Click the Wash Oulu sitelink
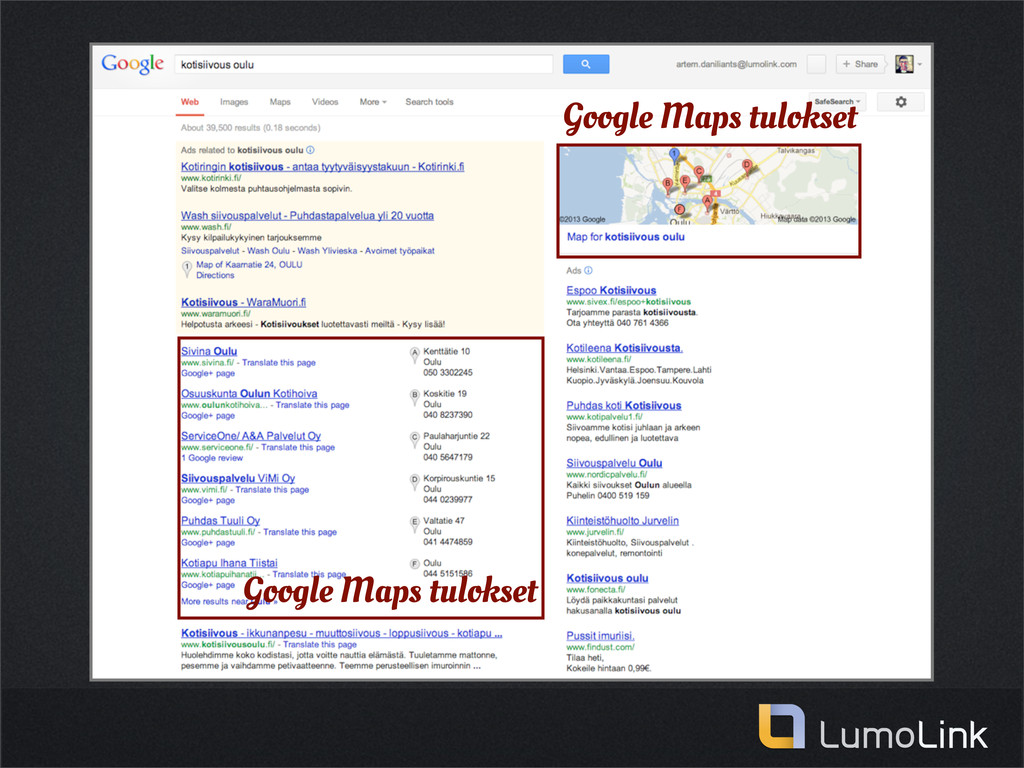The image size is (1024, 768). [268, 251]
